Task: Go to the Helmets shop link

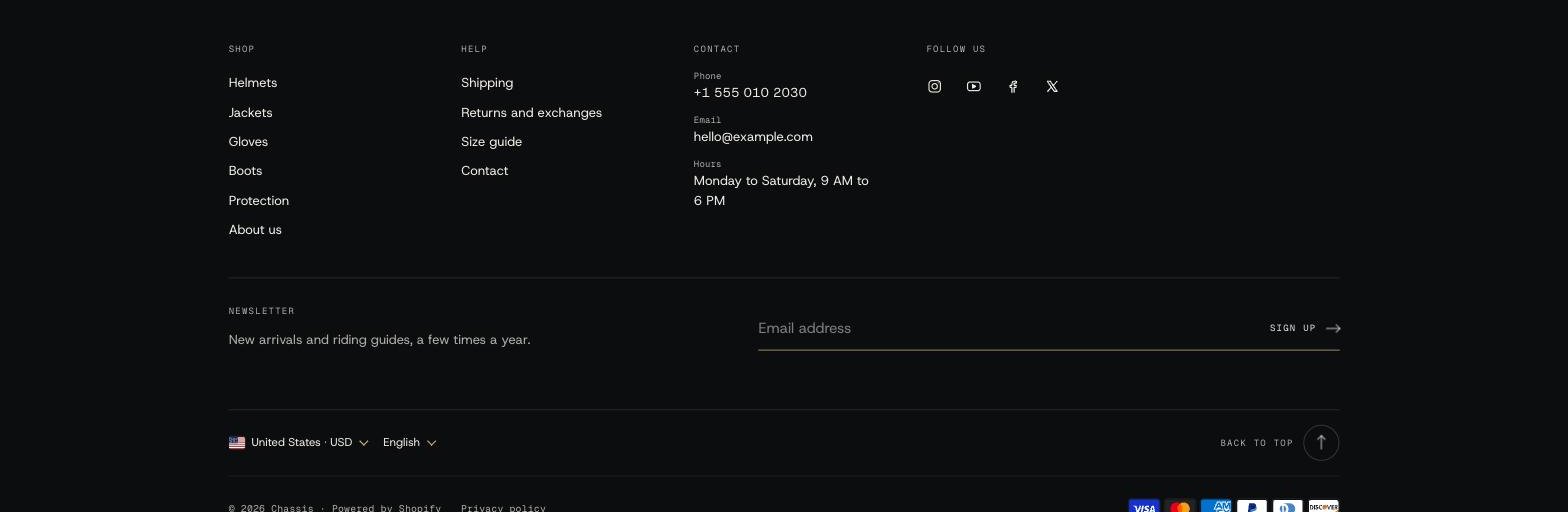Action: pyautogui.click(x=253, y=83)
